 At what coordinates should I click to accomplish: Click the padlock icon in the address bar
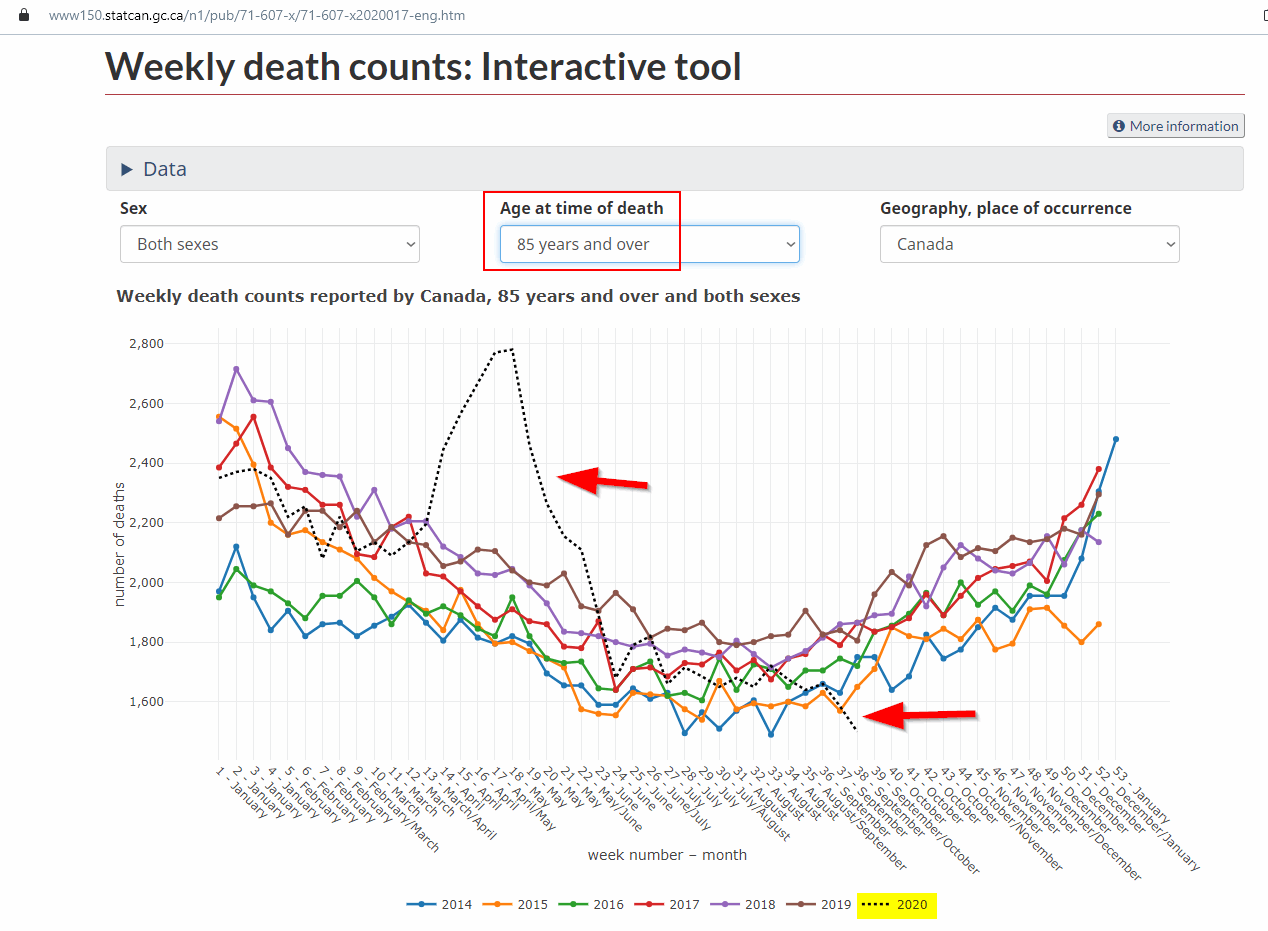[25, 16]
